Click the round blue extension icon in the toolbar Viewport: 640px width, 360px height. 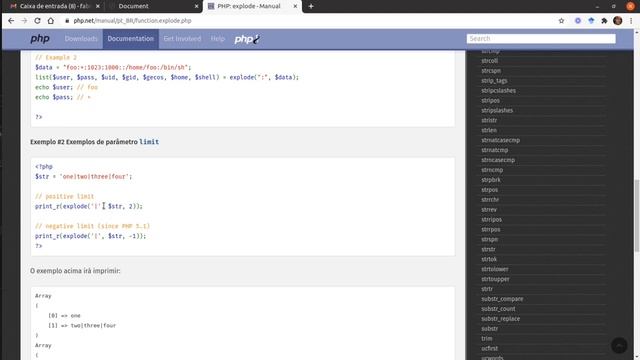coord(578,21)
